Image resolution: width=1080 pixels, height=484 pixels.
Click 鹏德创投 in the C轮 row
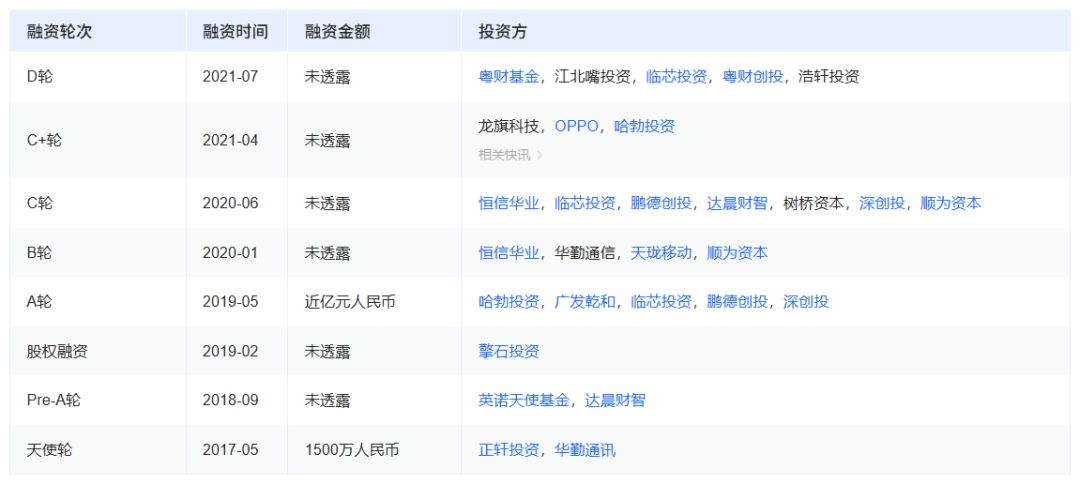pos(661,203)
